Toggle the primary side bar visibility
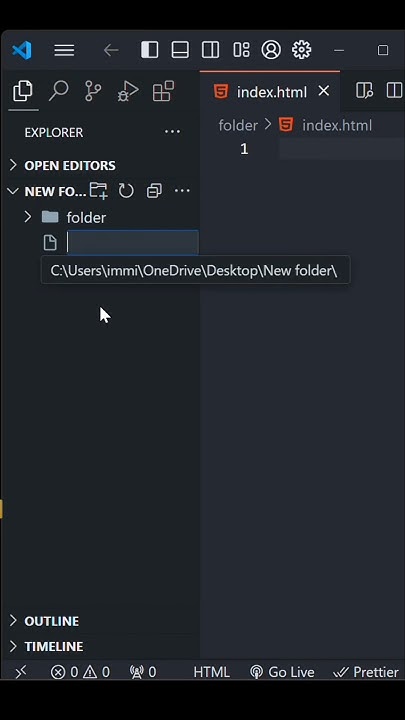This screenshot has width=405, height=720. [149, 50]
